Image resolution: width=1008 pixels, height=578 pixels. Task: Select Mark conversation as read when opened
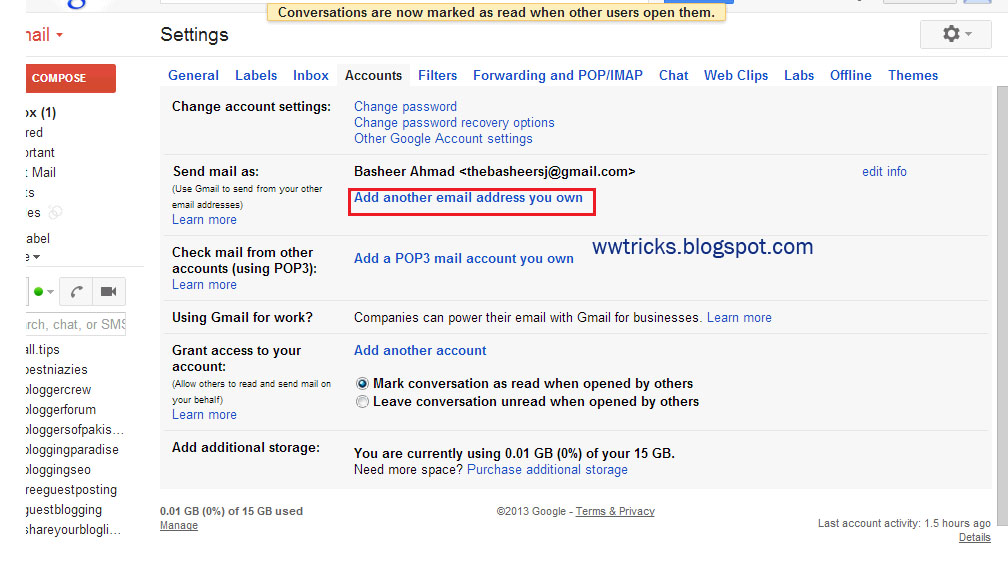[361, 383]
